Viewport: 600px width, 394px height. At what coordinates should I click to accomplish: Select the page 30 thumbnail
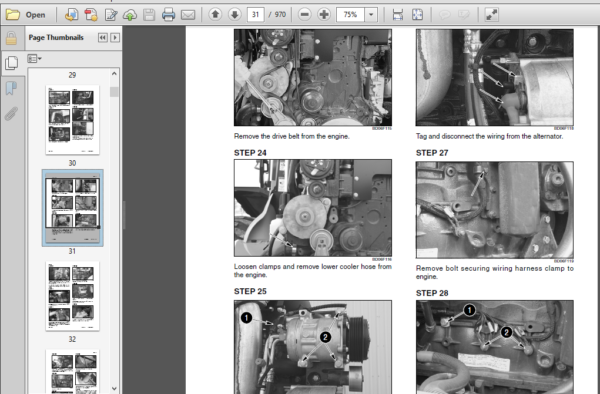(72, 120)
